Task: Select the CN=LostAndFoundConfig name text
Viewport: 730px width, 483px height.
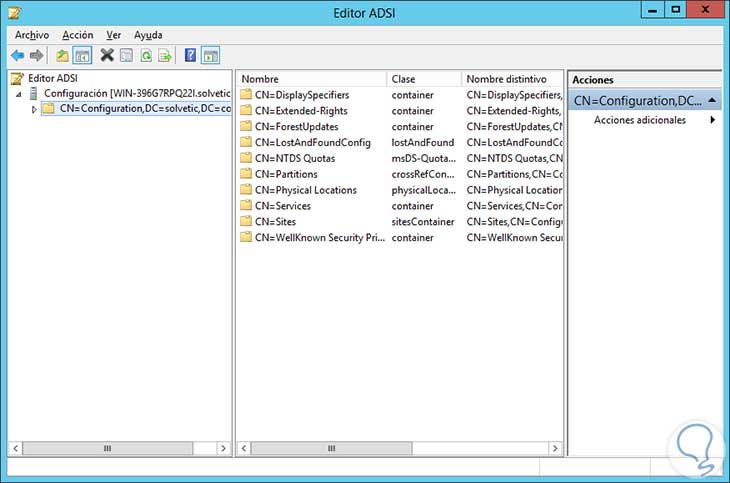Action: pyautogui.click(x=313, y=143)
